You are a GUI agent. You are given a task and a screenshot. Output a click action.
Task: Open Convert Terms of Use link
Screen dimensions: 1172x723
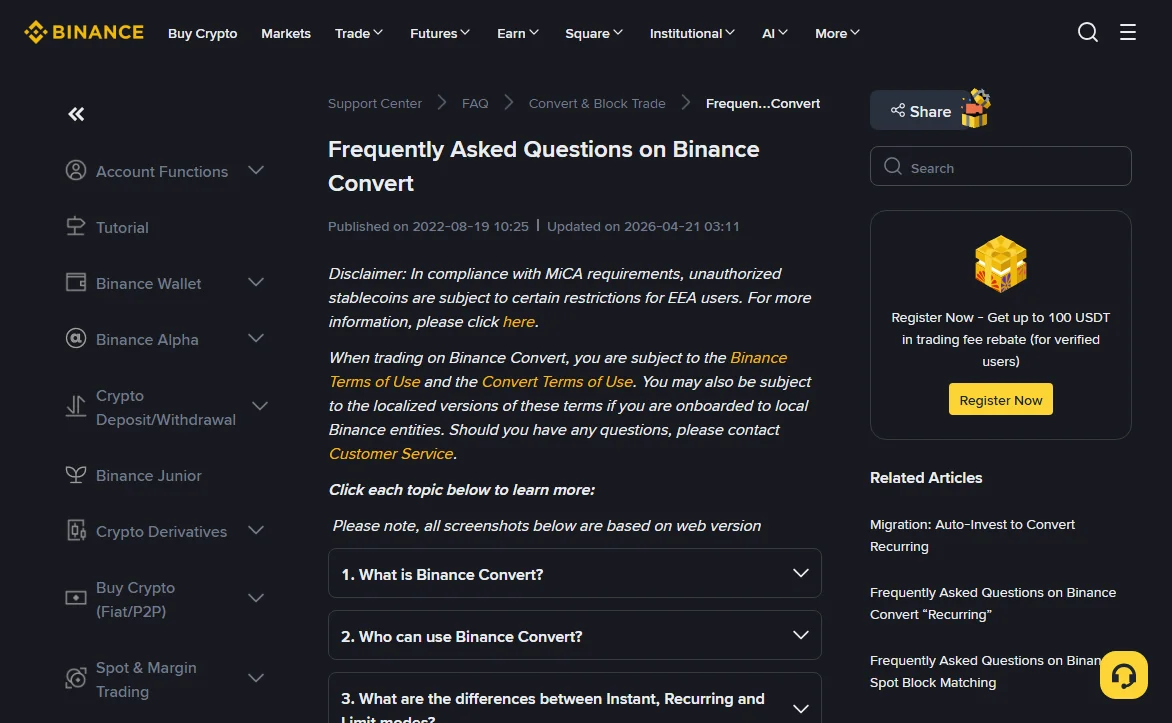[x=557, y=381]
